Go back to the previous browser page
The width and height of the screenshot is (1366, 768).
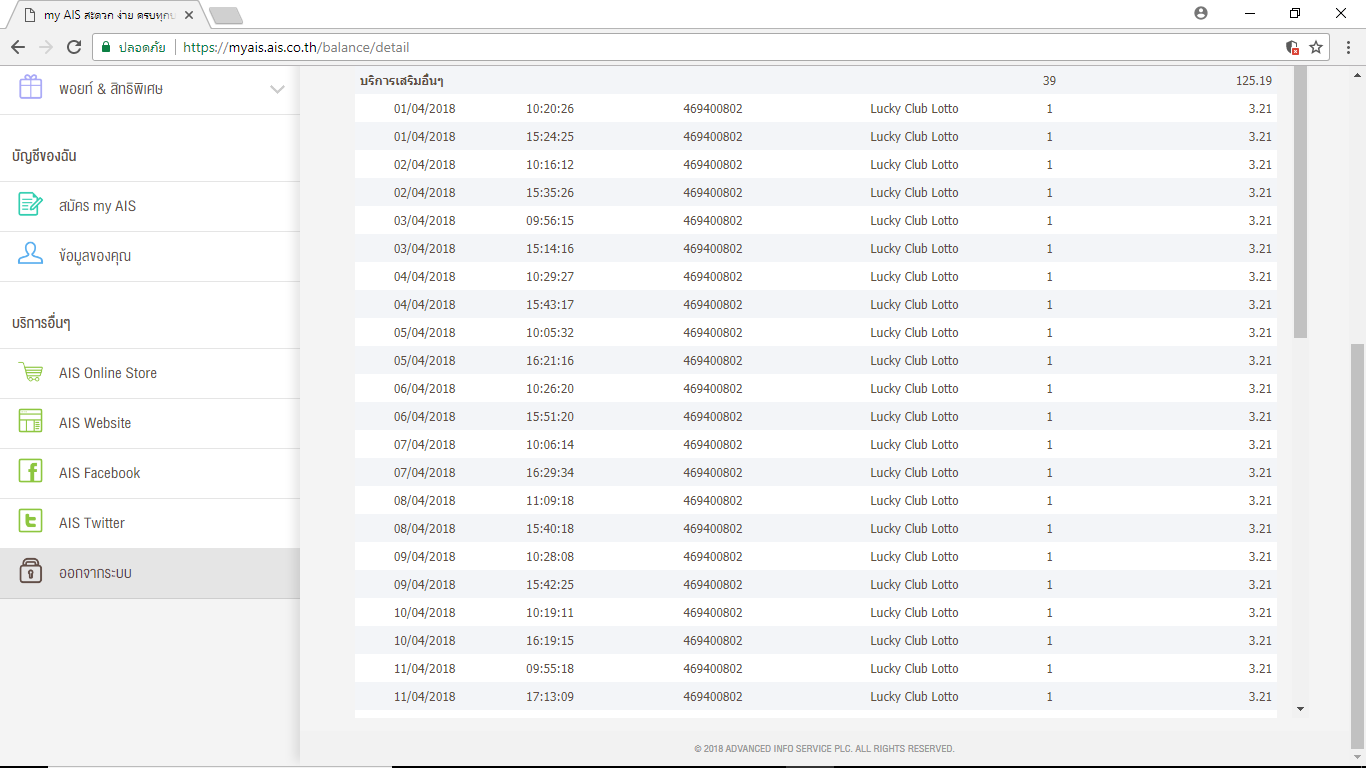point(18,47)
